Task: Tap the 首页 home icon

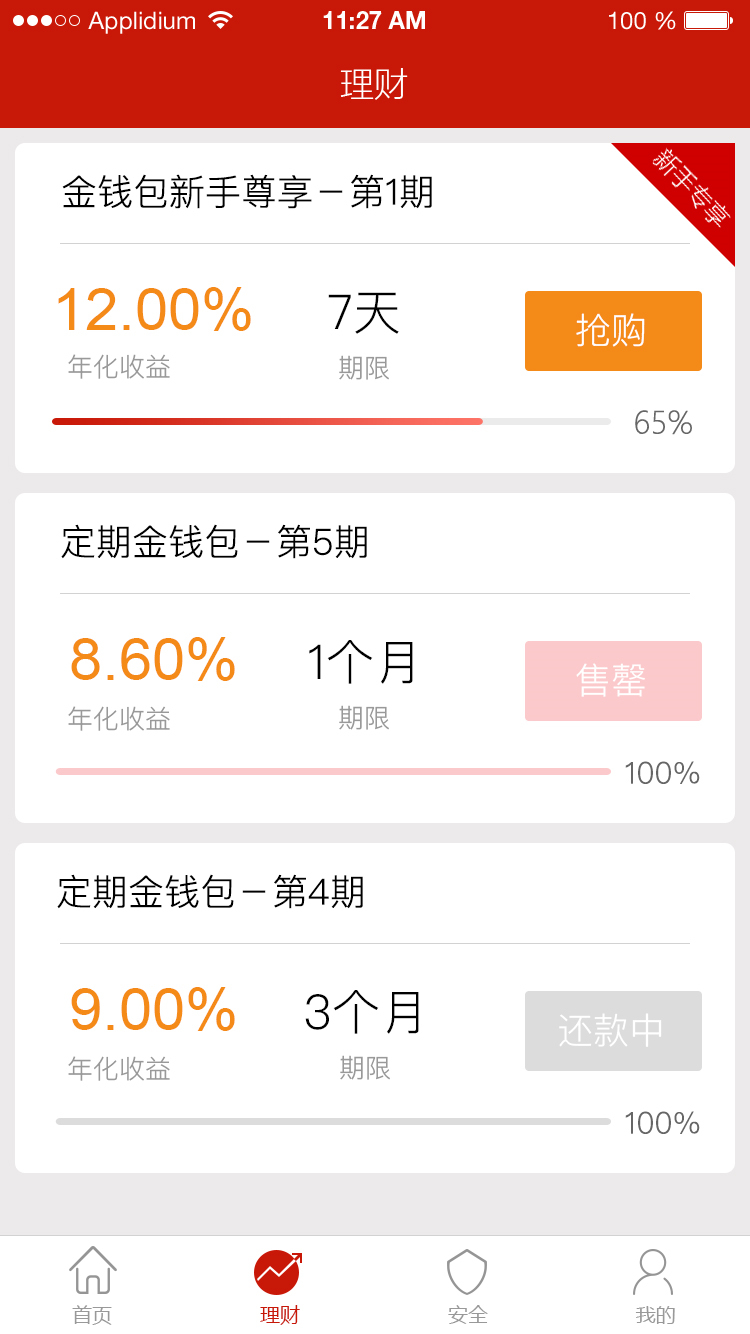Action: (x=93, y=1270)
